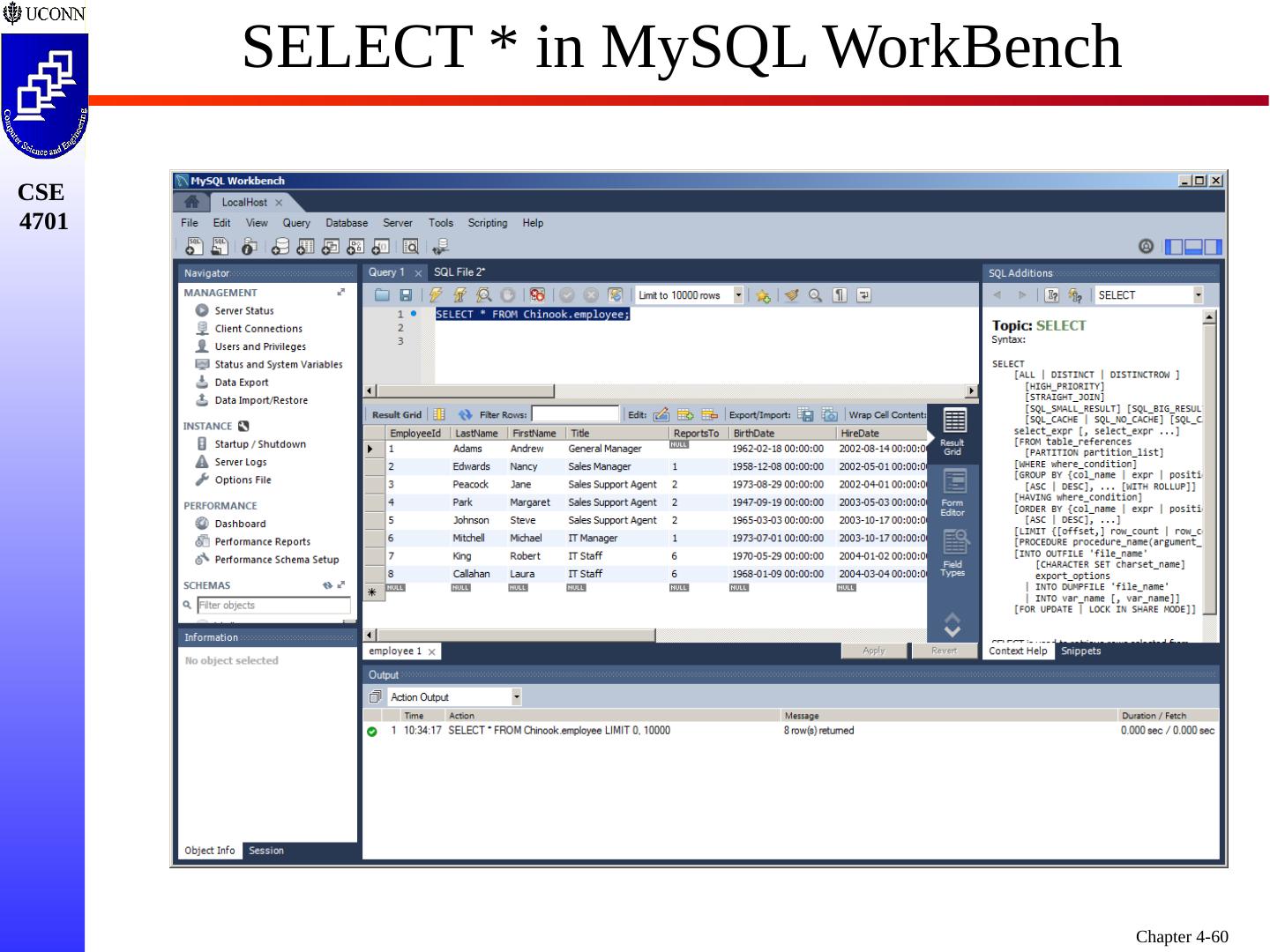Open the Database menu
The height and width of the screenshot is (952, 1270).
point(346,223)
